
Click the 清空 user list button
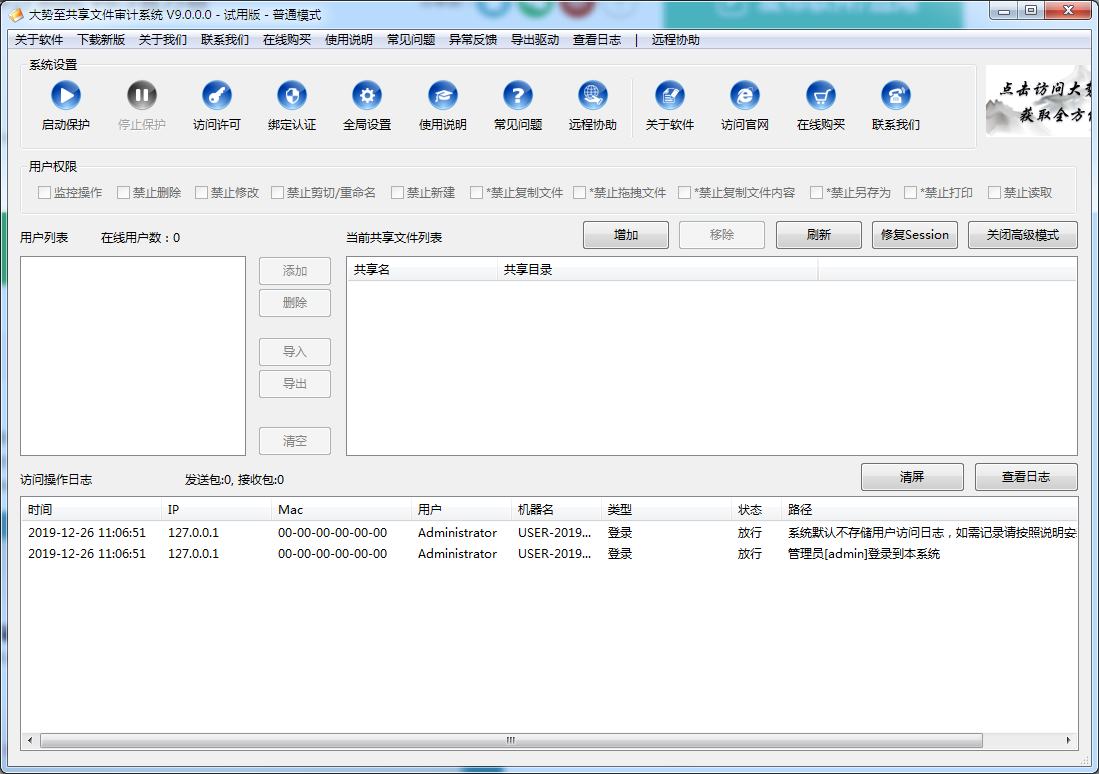(295, 441)
